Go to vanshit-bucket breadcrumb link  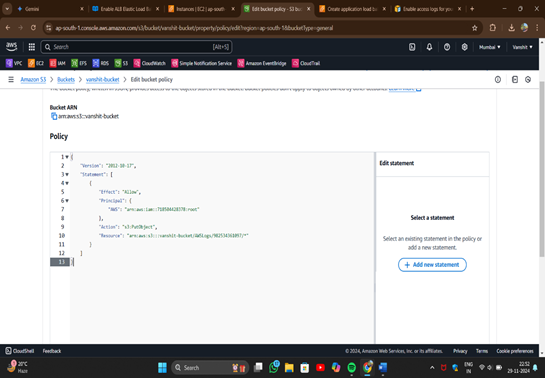click(x=103, y=80)
